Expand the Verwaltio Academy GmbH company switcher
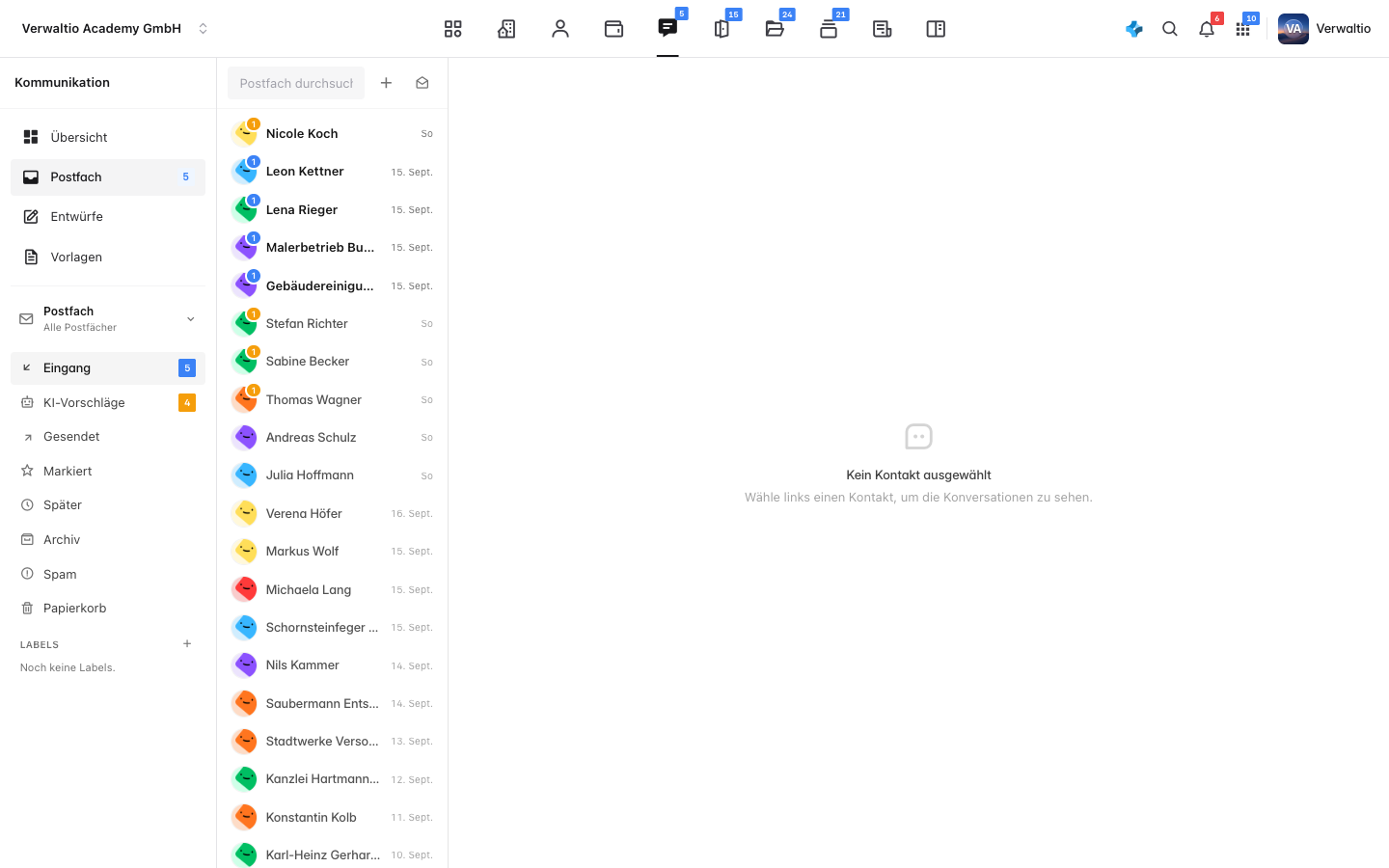The width and height of the screenshot is (1389, 868). point(115,29)
